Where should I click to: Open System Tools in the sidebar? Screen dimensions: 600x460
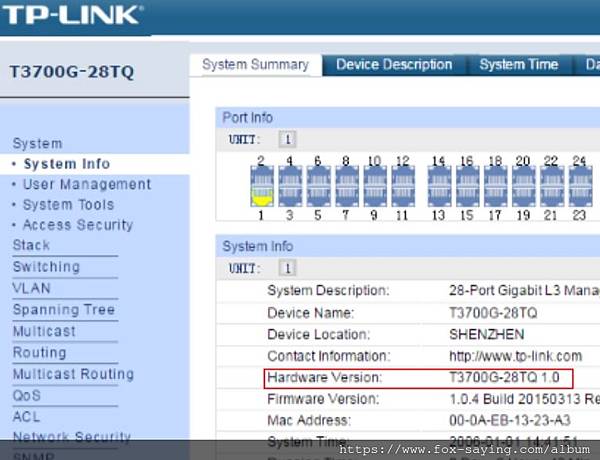click(x=69, y=204)
